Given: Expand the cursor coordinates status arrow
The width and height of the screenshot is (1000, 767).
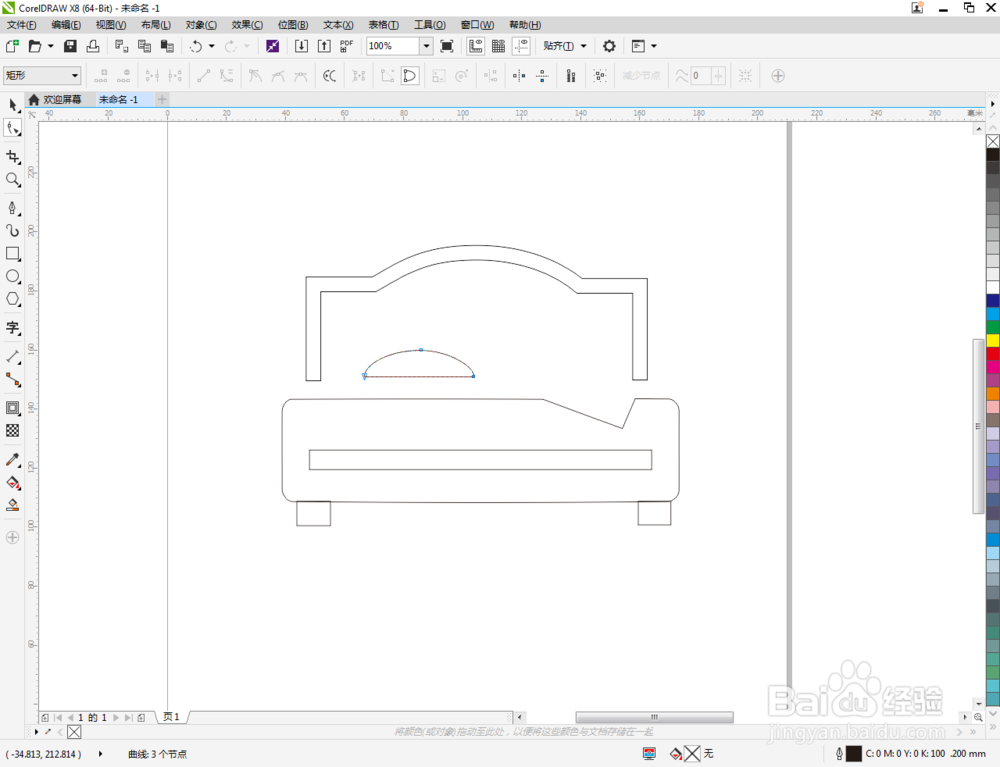Looking at the screenshot, I should click(101, 754).
